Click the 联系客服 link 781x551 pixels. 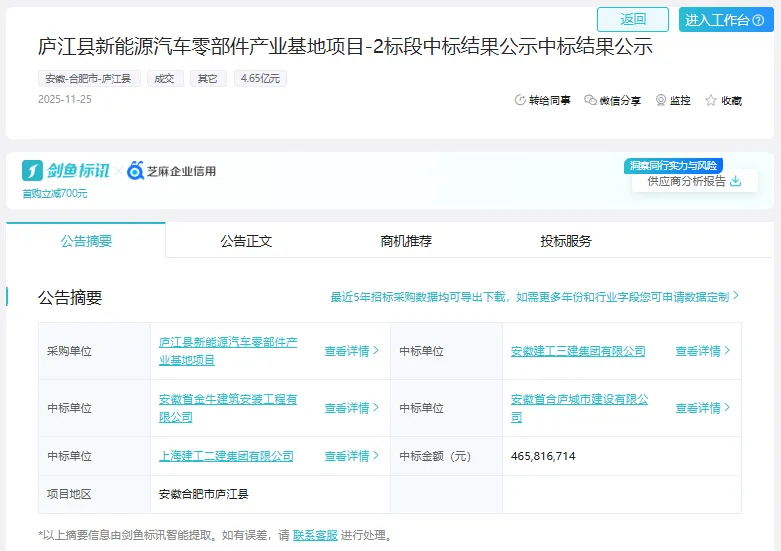click(x=315, y=535)
